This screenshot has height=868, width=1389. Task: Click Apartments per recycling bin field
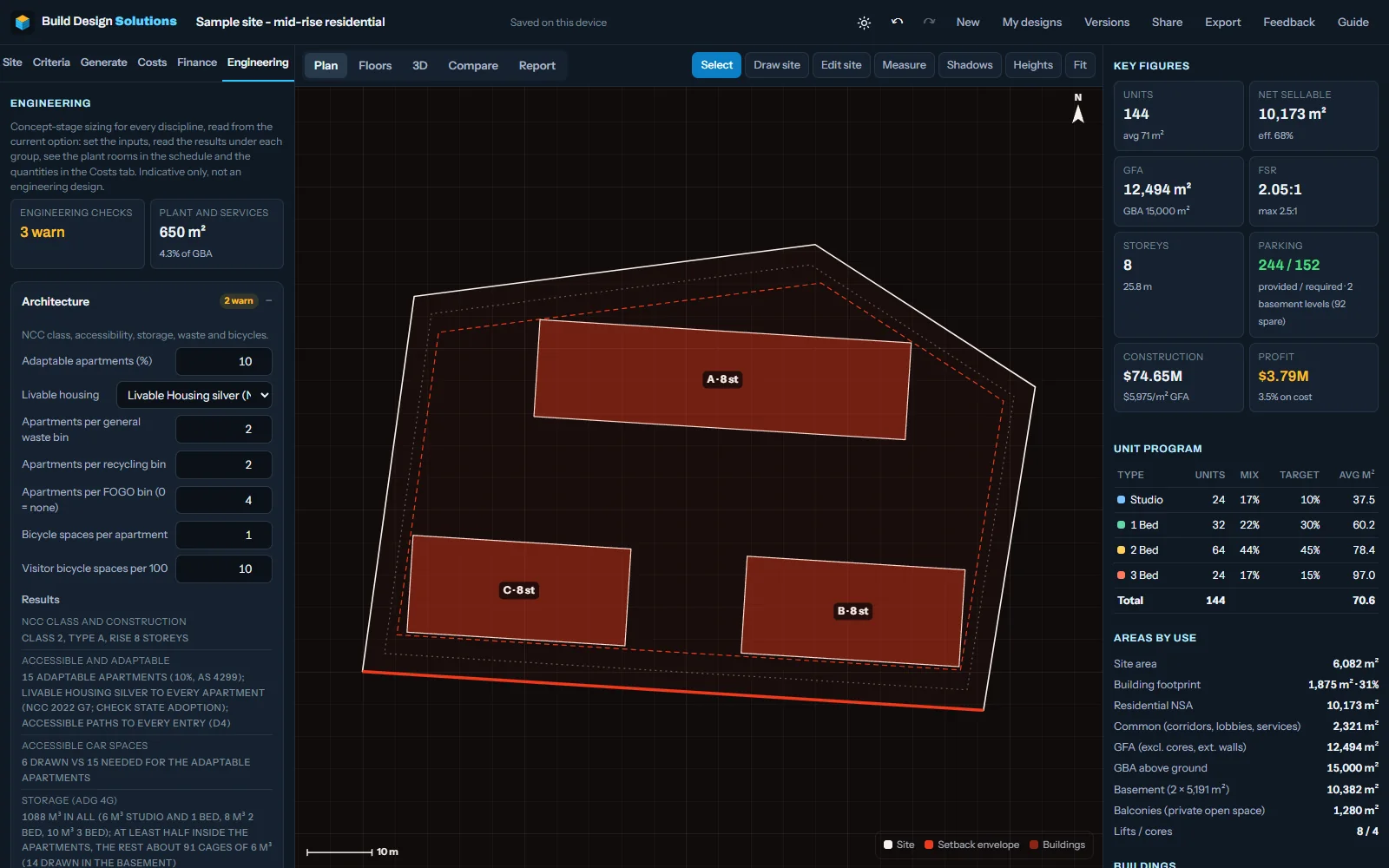pos(224,464)
